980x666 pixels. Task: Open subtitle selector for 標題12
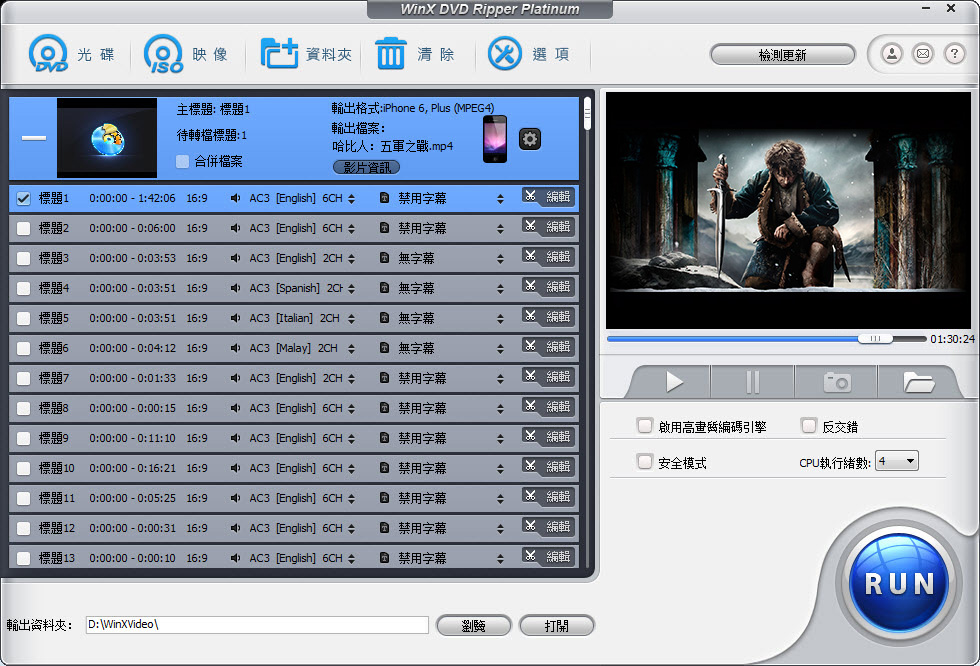(x=500, y=529)
